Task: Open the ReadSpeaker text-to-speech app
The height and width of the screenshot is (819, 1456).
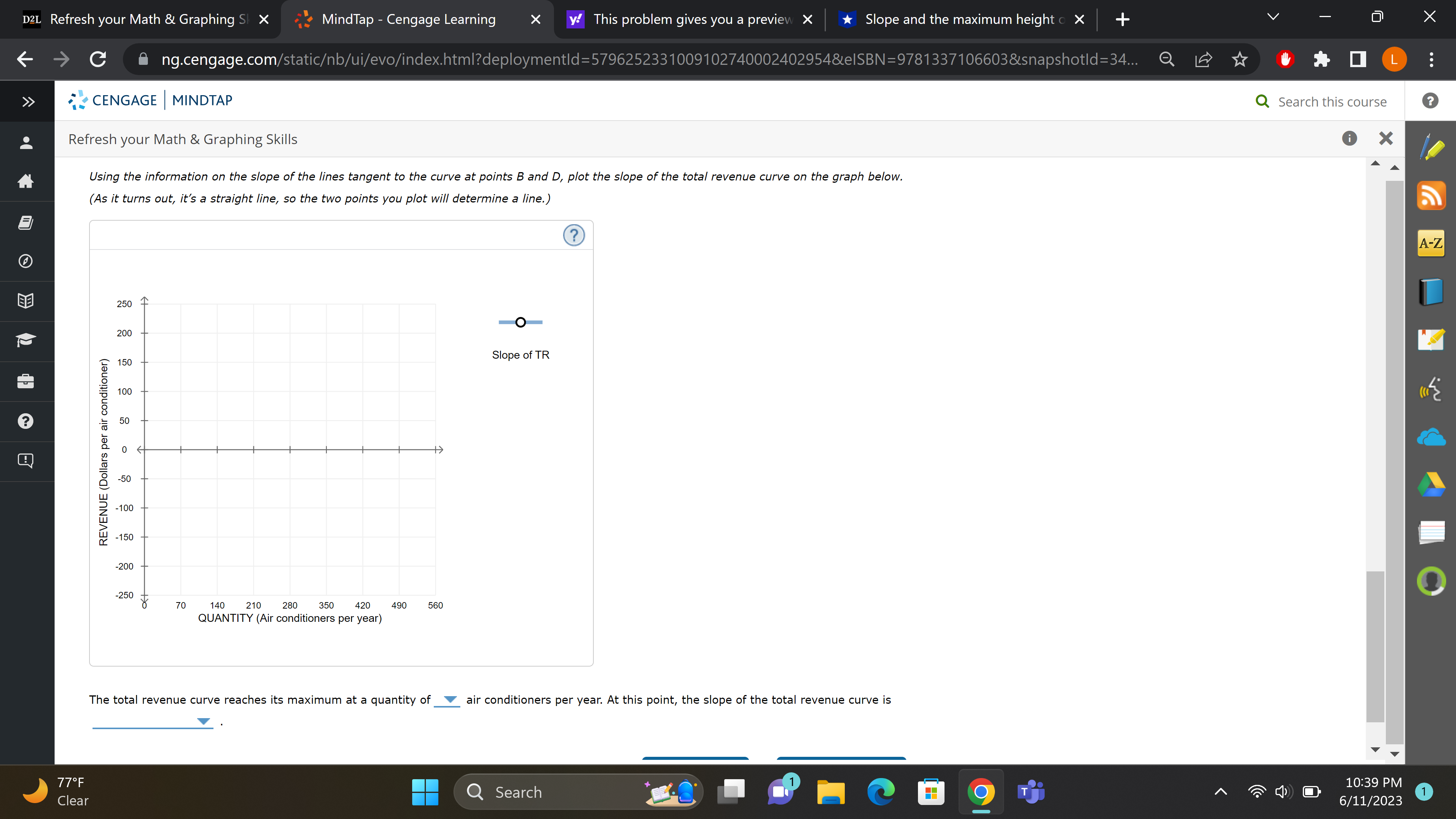Action: pyautogui.click(x=1431, y=389)
